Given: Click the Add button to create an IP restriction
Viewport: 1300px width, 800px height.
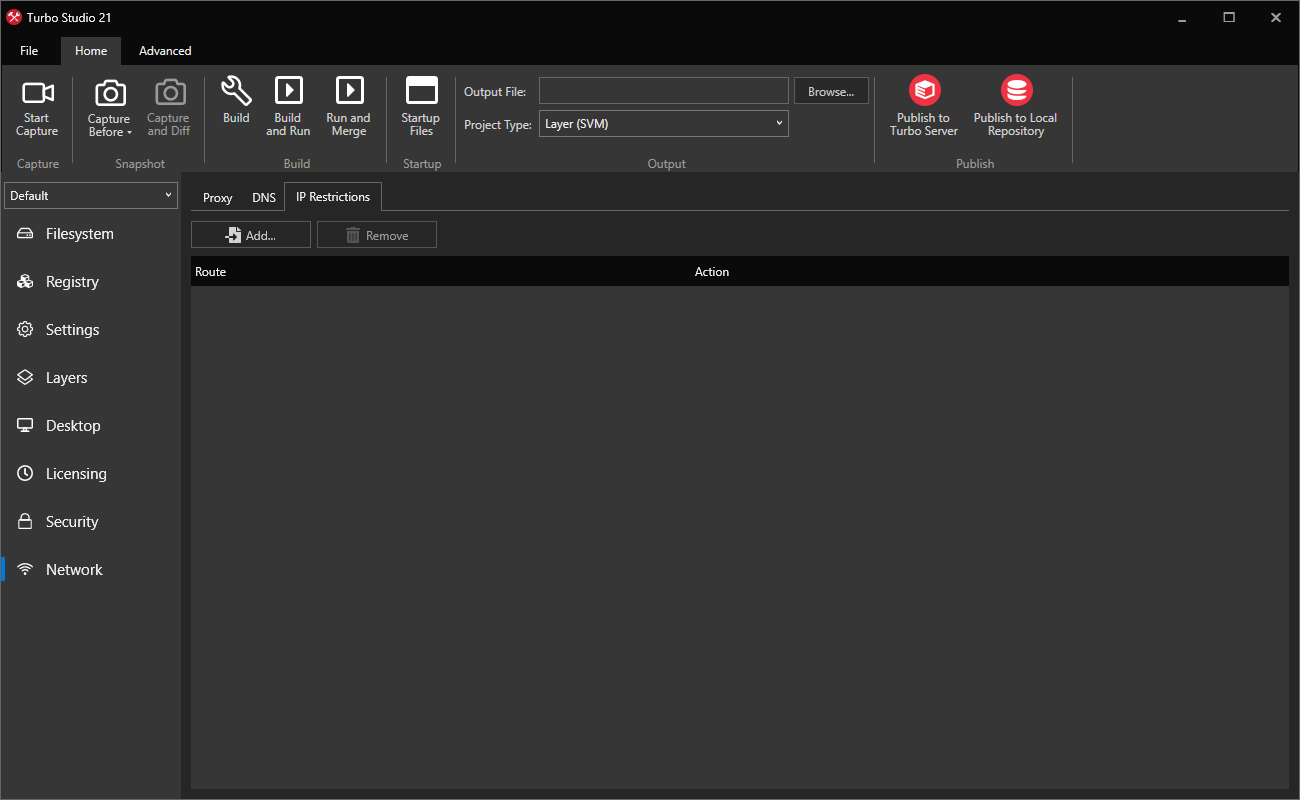Looking at the screenshot, I should (x=250, y=234).
